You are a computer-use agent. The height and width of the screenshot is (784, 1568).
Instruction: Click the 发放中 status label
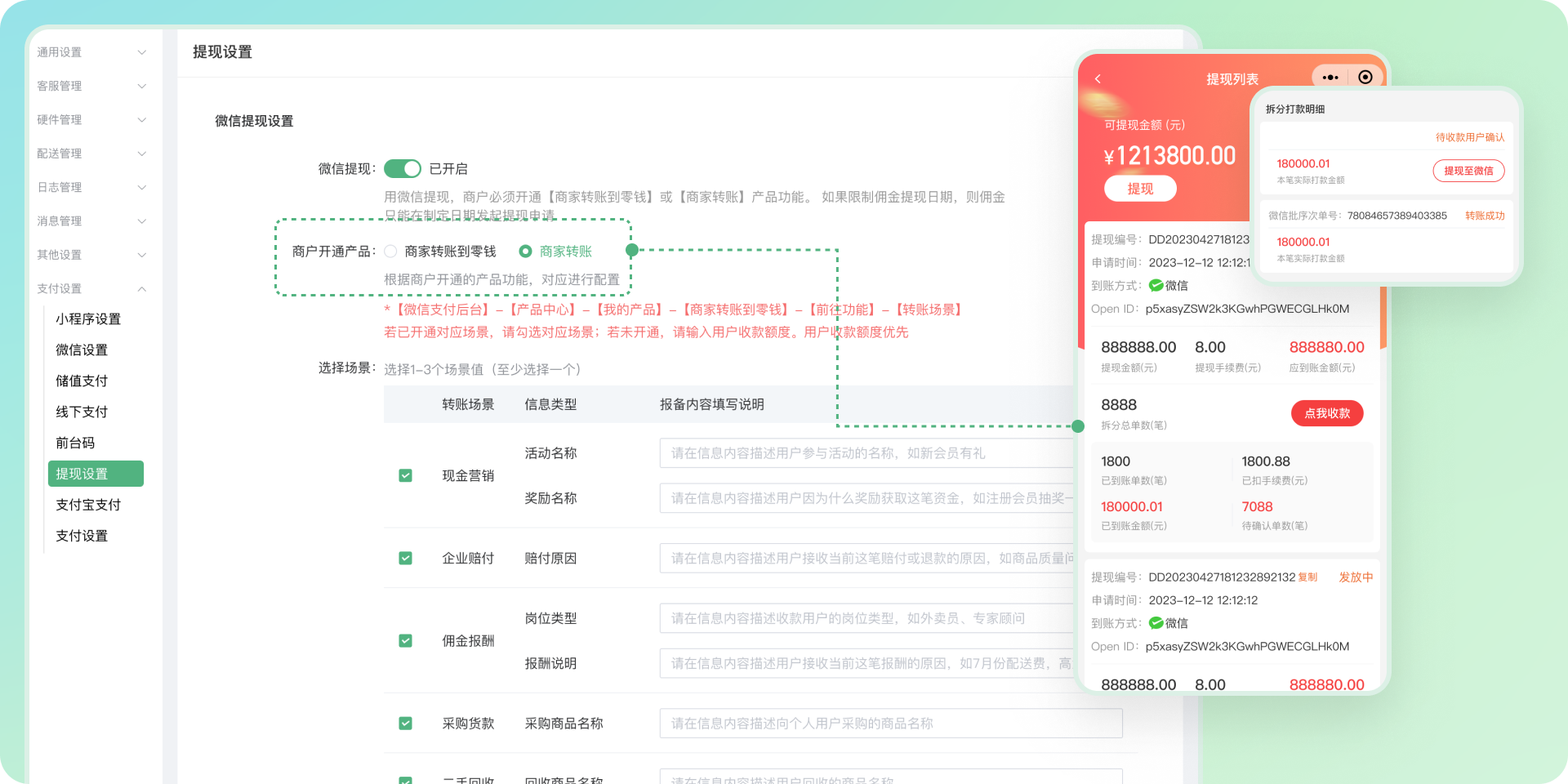[1356, 577]
